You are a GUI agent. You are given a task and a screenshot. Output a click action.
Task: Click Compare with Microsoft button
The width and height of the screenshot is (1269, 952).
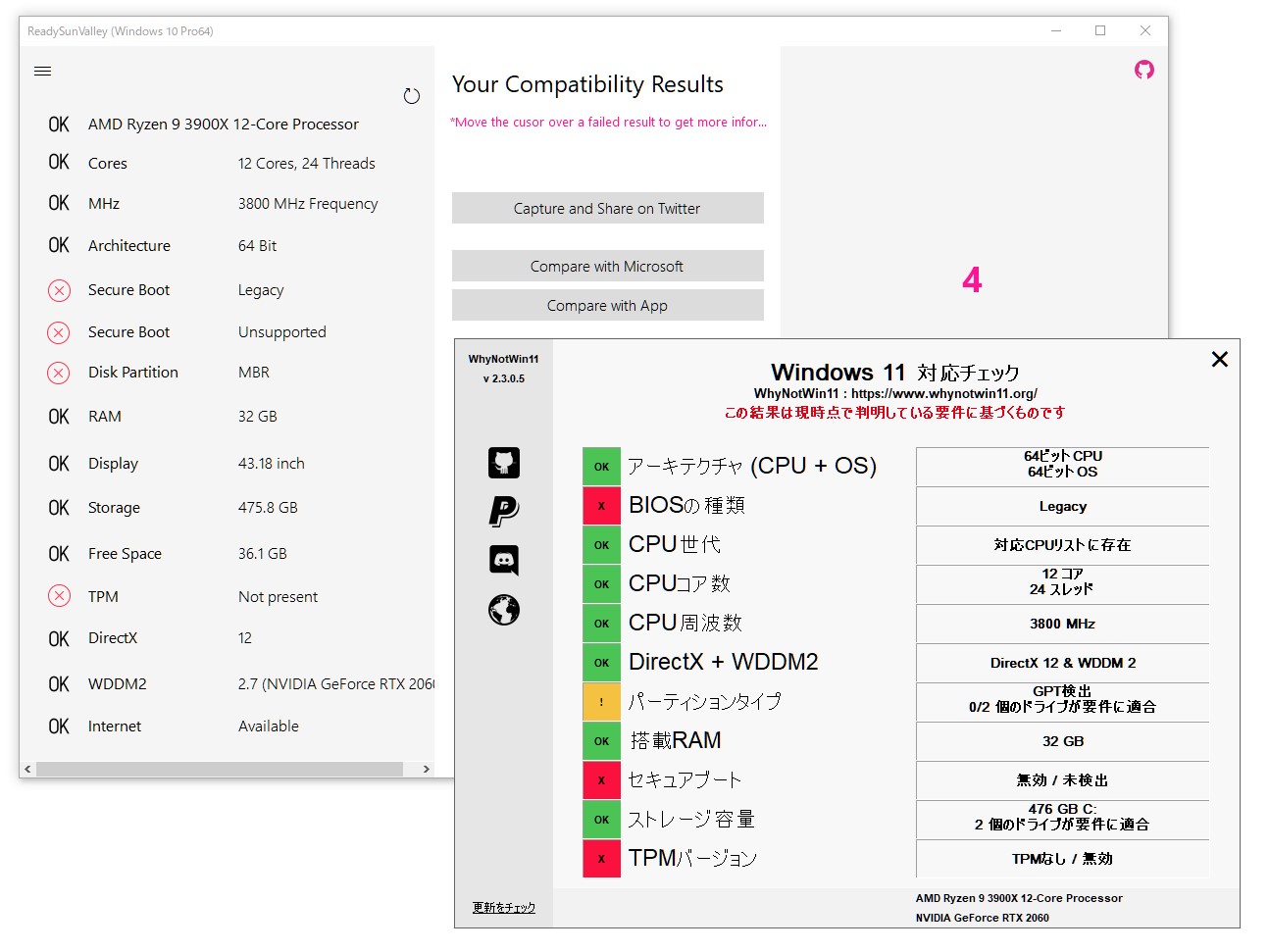[608, 266]
